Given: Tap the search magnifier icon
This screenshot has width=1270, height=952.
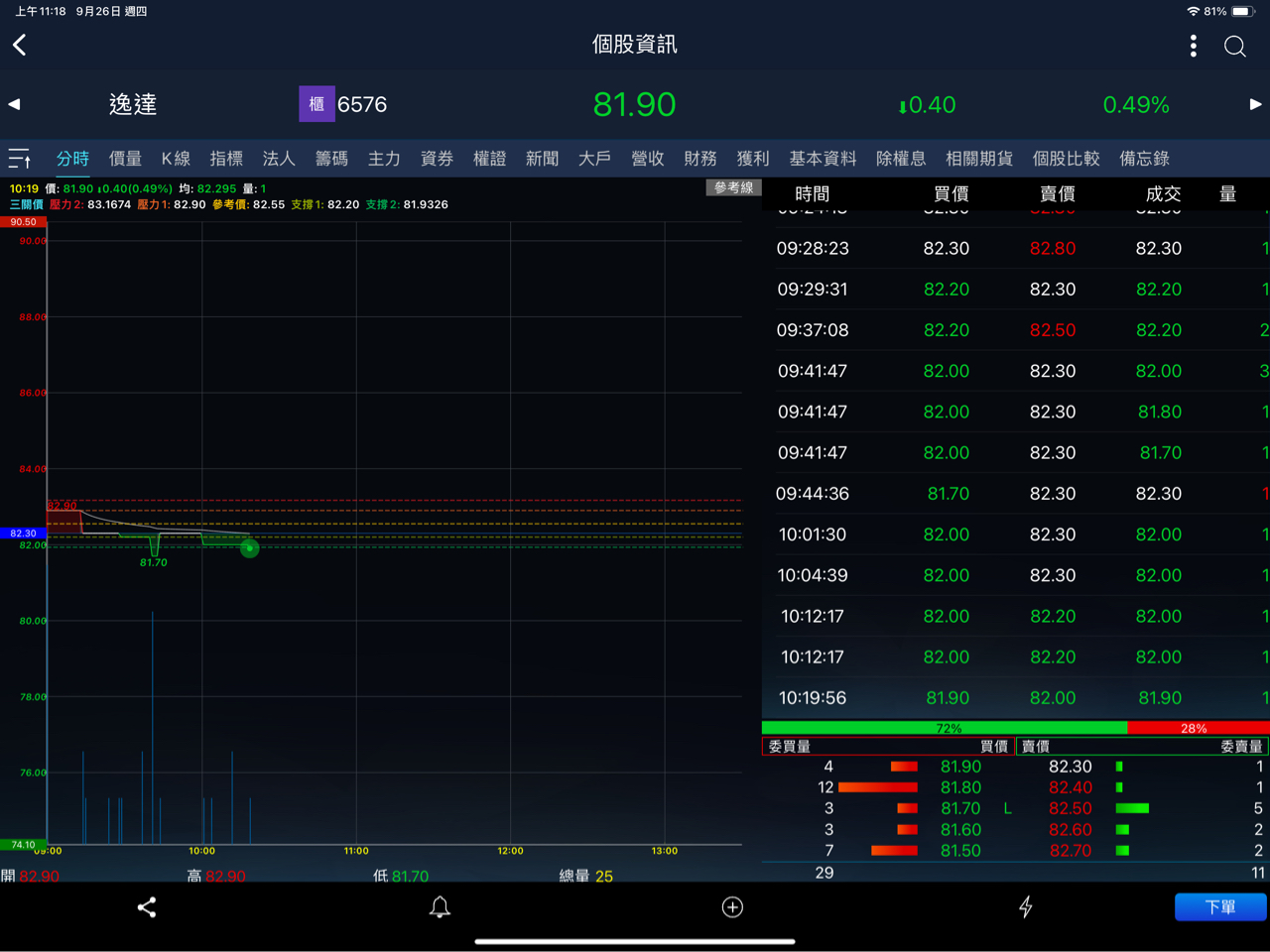Looking at the screenshot, I should pos(1234,47).
